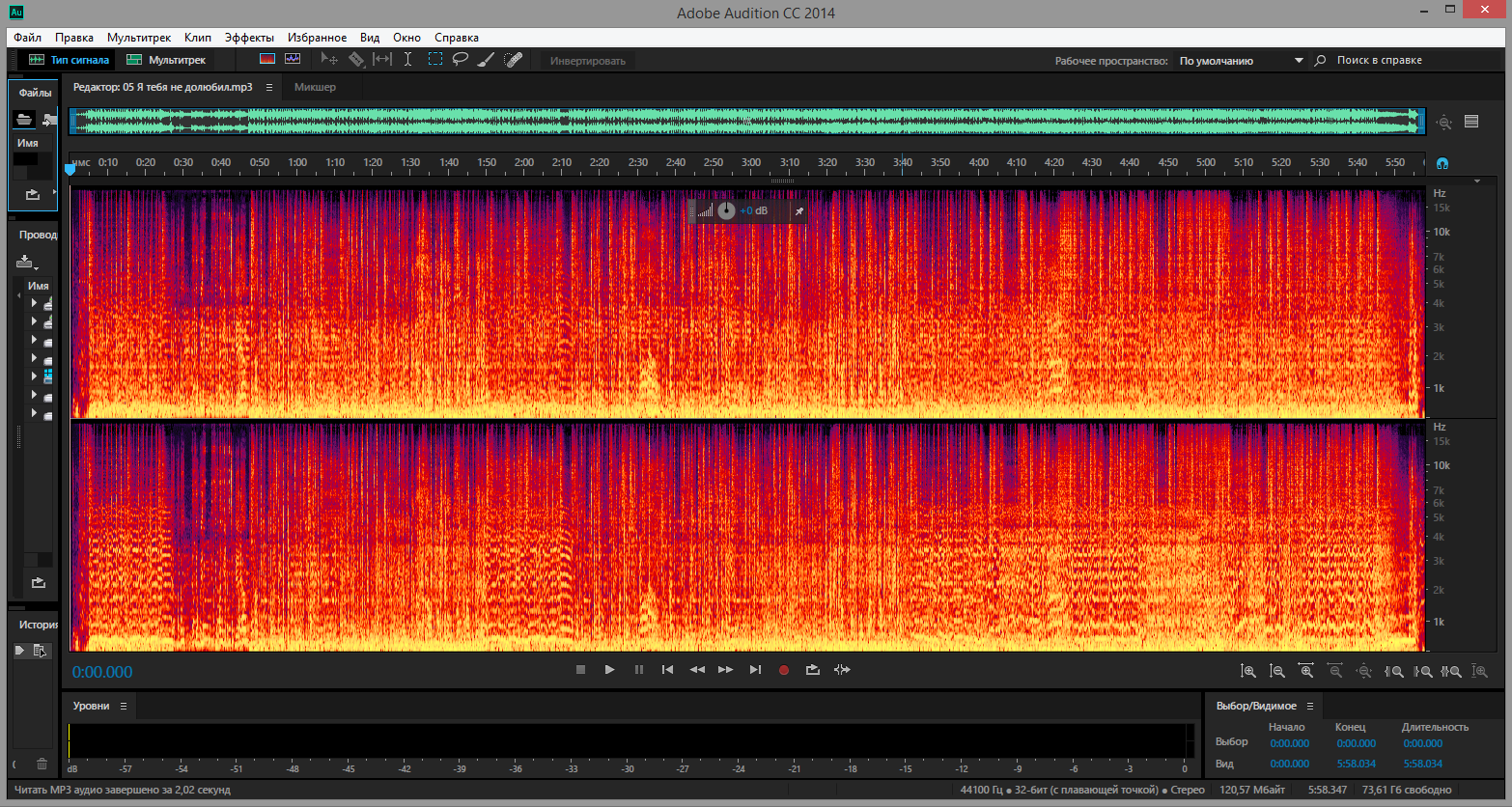Click the Open File folder icon
The image size is (1512, 807).
[x=24, y=120]
